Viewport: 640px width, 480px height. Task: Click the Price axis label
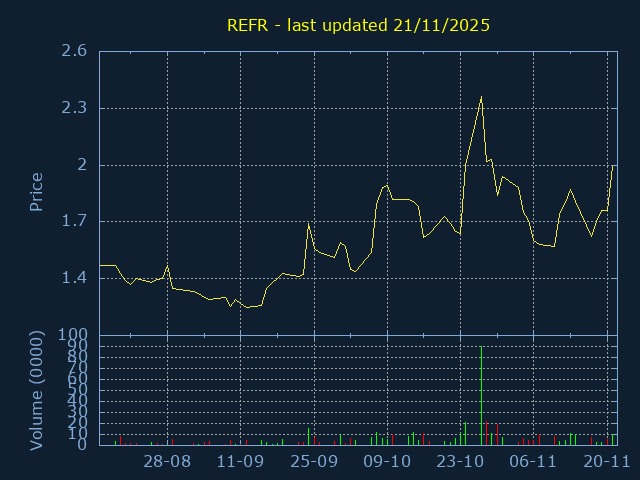(x=36, y=192)
